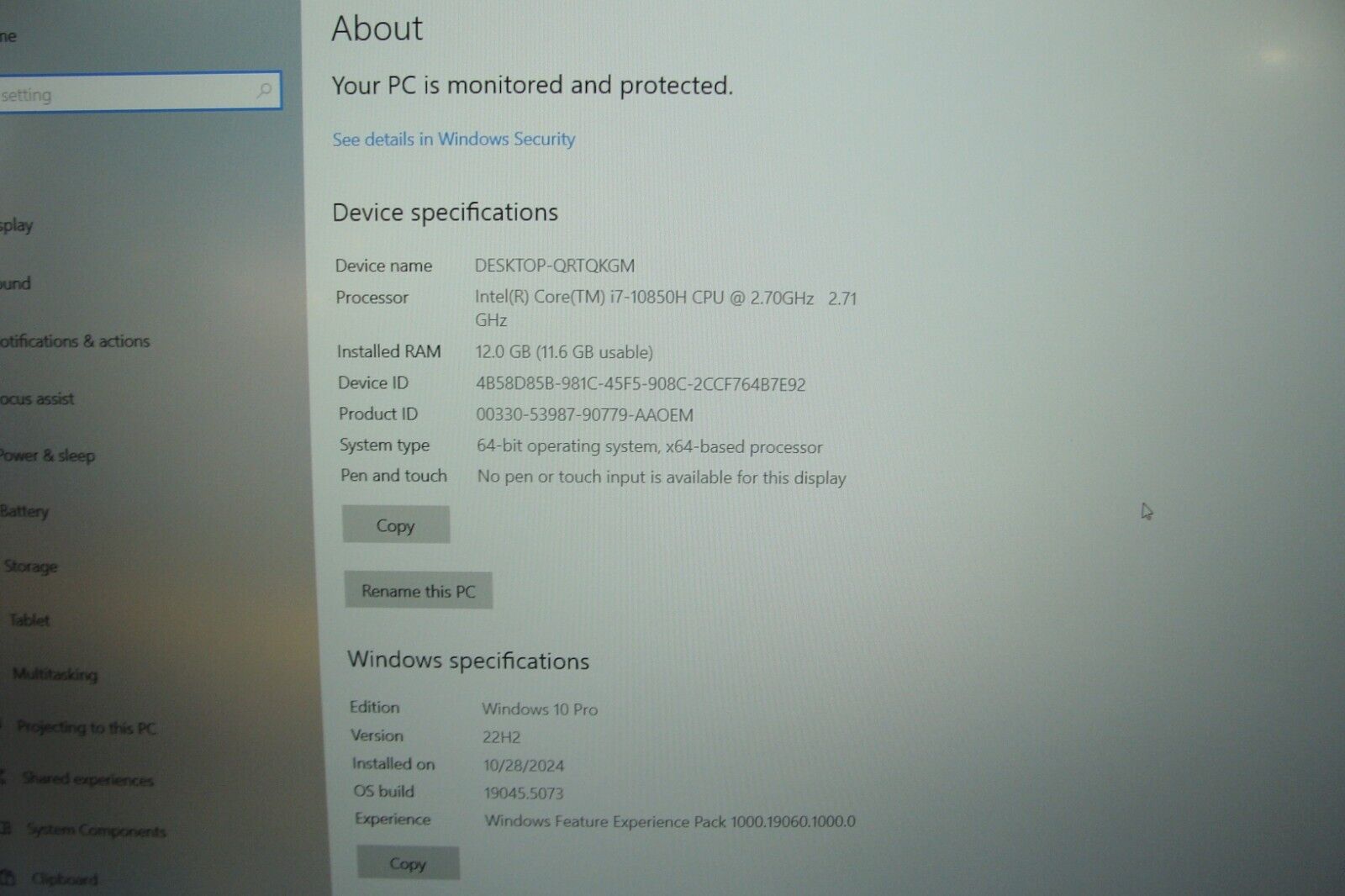
Task: Copy the device specifications
Action: [396, 524]
